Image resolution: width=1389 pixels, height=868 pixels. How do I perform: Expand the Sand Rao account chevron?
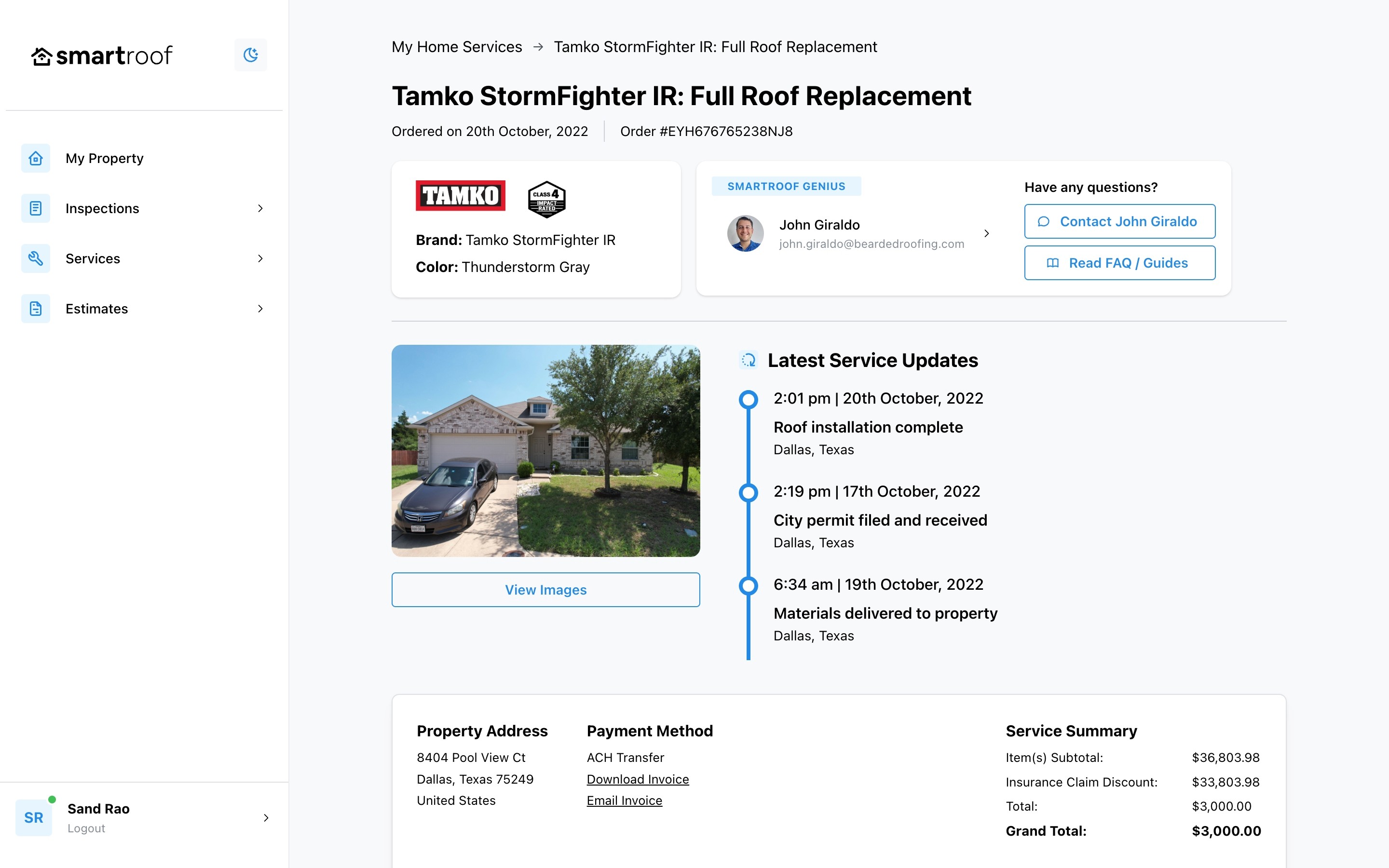click(x=266, y=817)
